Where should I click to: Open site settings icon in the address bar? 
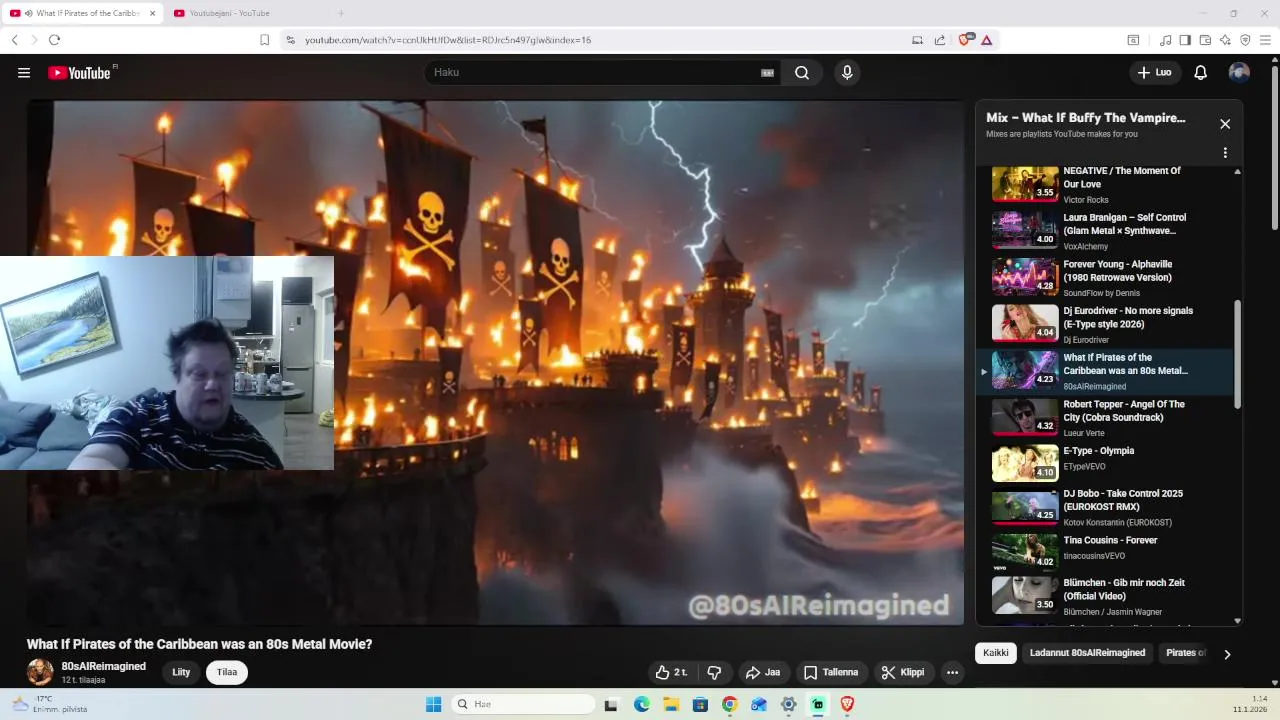(x=290, y=40)
